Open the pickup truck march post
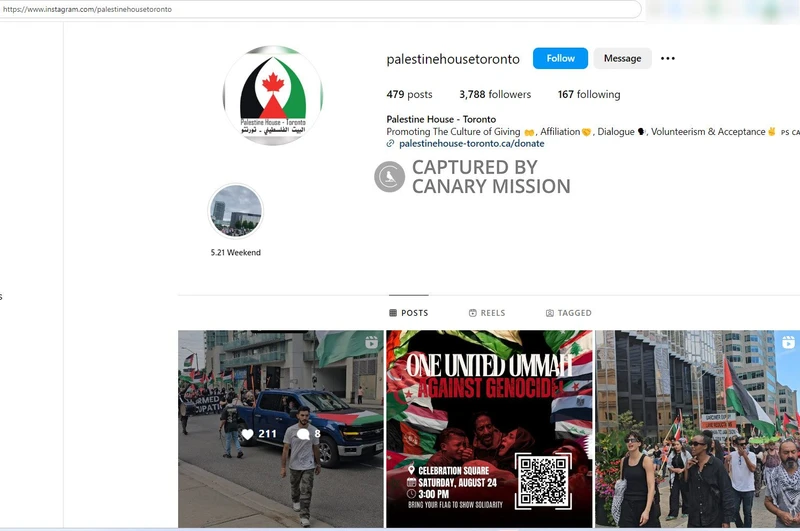This screenshot has height=531, width=800. 281,428
